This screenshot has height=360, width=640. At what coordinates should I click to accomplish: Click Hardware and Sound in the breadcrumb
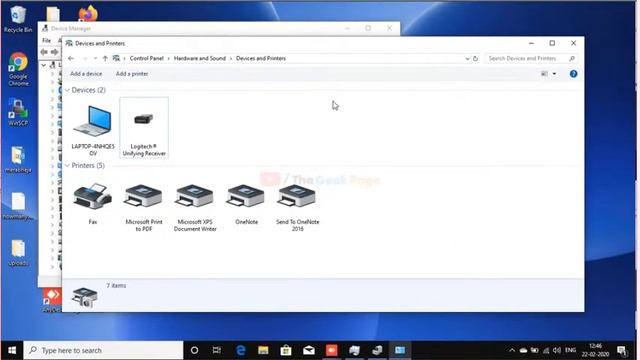pyautogui.click(x=200, y=58)
